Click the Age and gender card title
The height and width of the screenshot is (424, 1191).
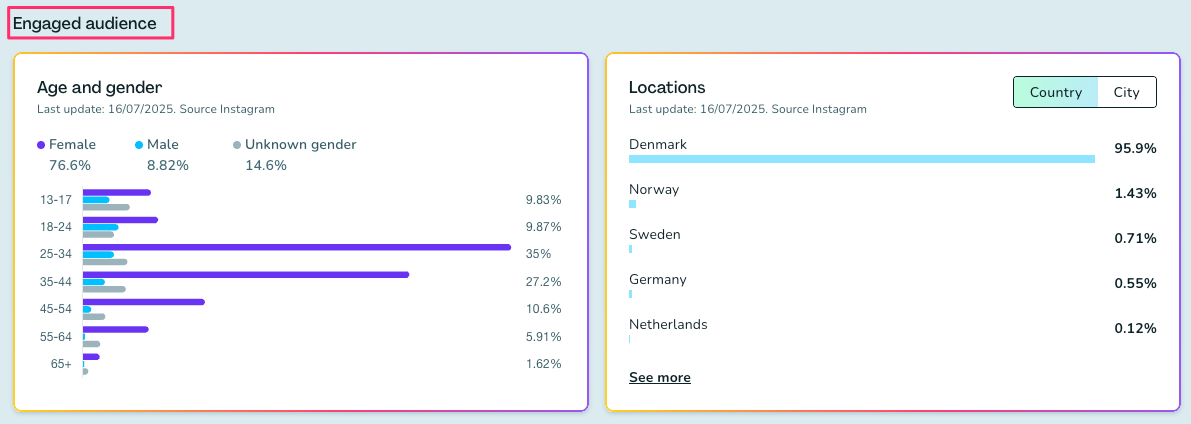pos(99,87)
